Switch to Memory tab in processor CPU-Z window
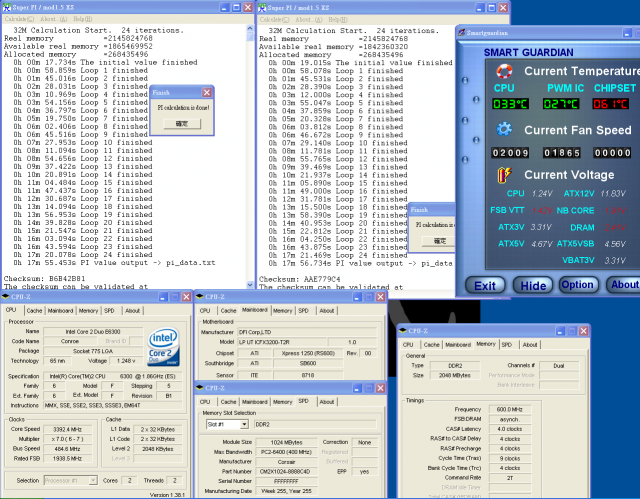 coord(89,310)
